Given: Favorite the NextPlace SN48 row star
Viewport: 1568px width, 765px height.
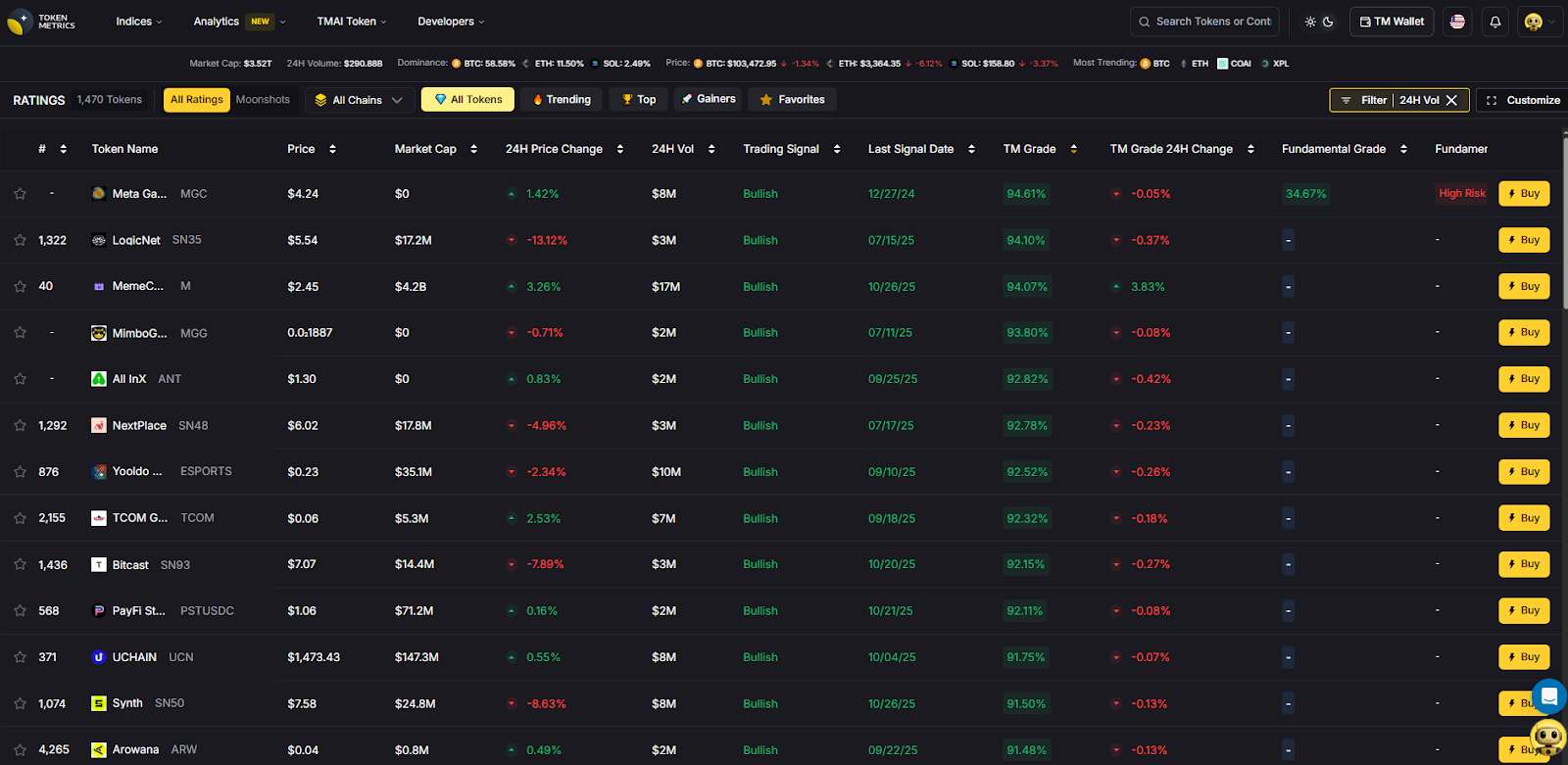Looking at the screenshot, I should click(x=20, y=425).
